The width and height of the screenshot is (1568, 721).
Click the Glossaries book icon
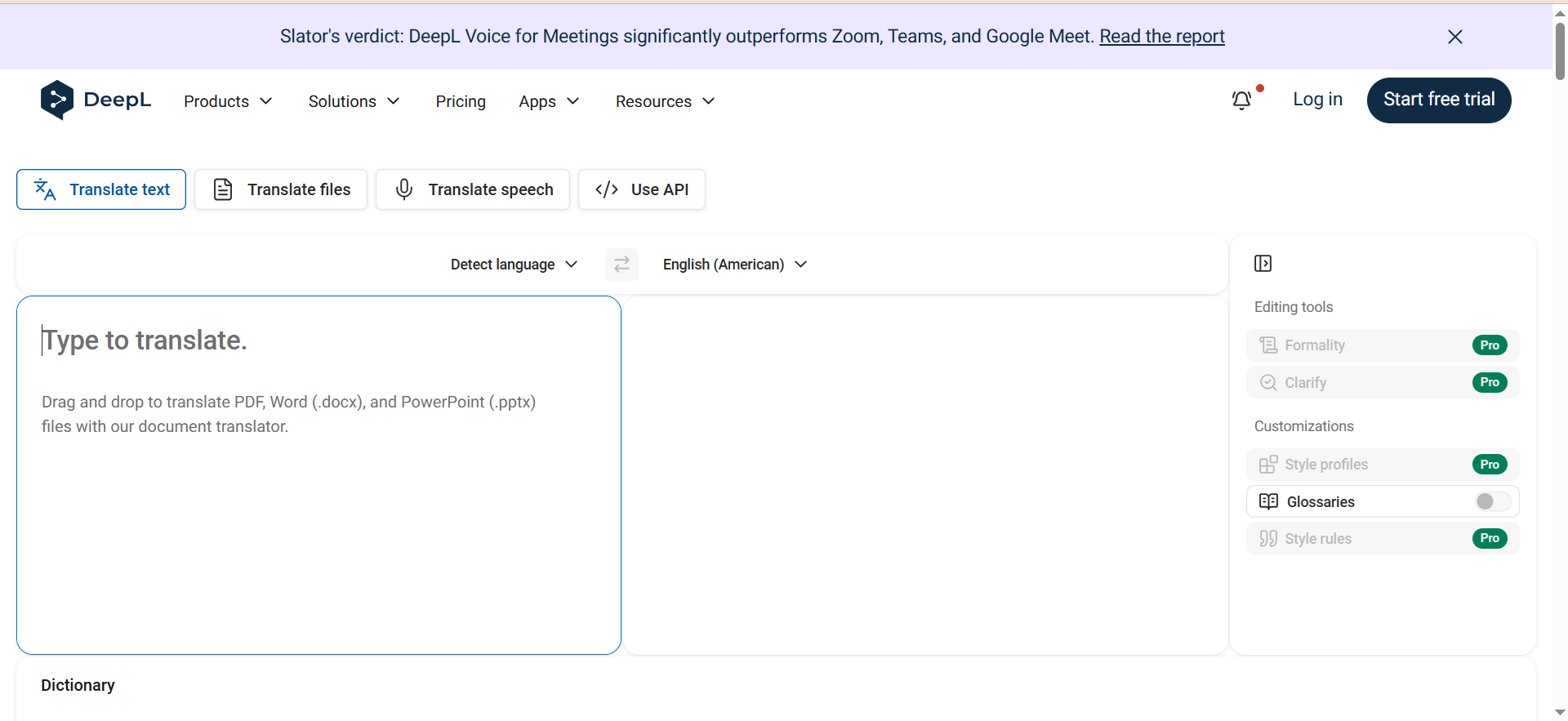point(1268,501)
